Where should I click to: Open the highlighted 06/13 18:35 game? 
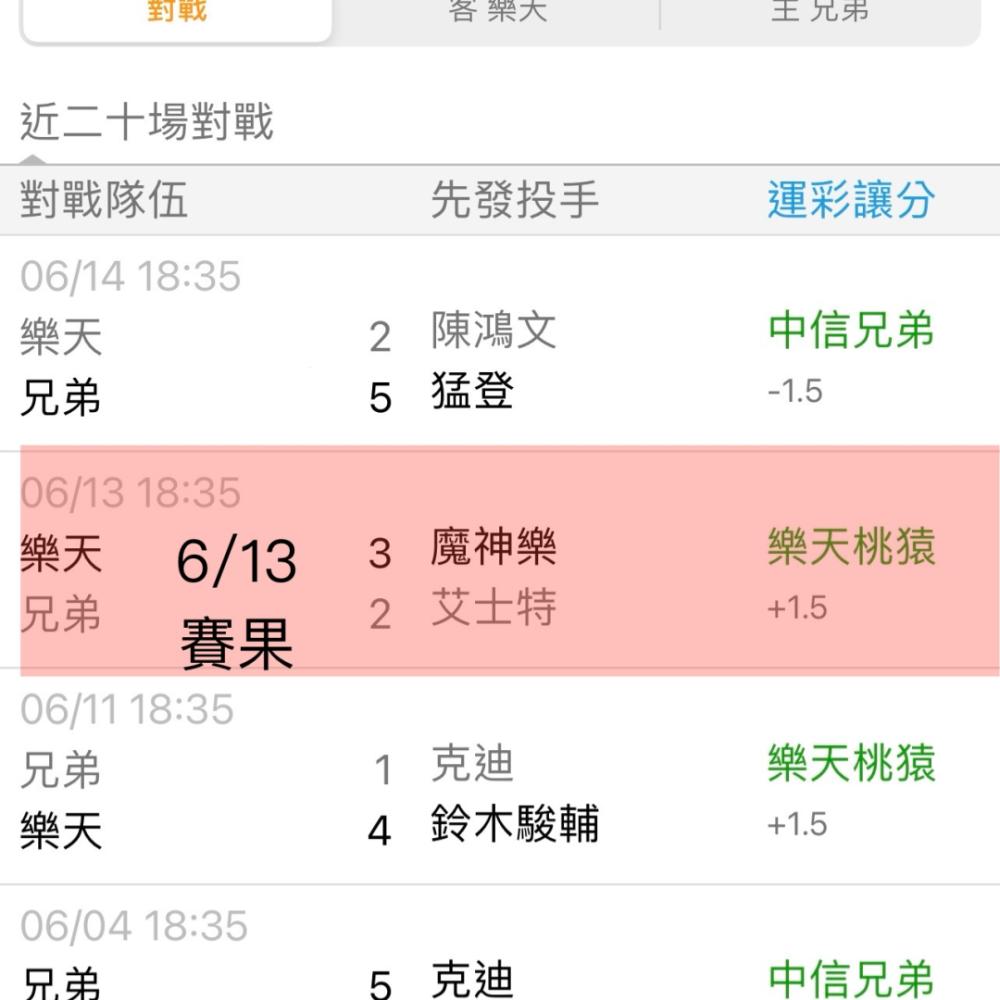(510, 560)
